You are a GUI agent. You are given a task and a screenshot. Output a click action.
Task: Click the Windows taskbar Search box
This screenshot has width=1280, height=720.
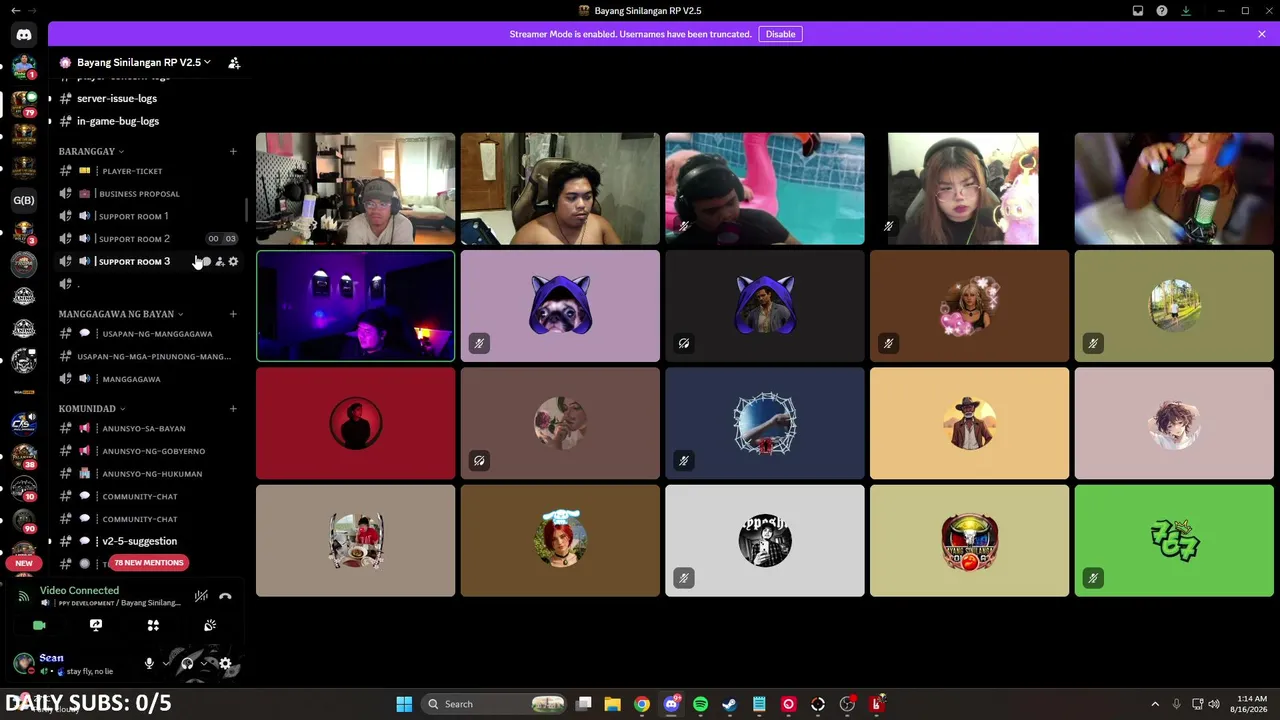point(494,704)
